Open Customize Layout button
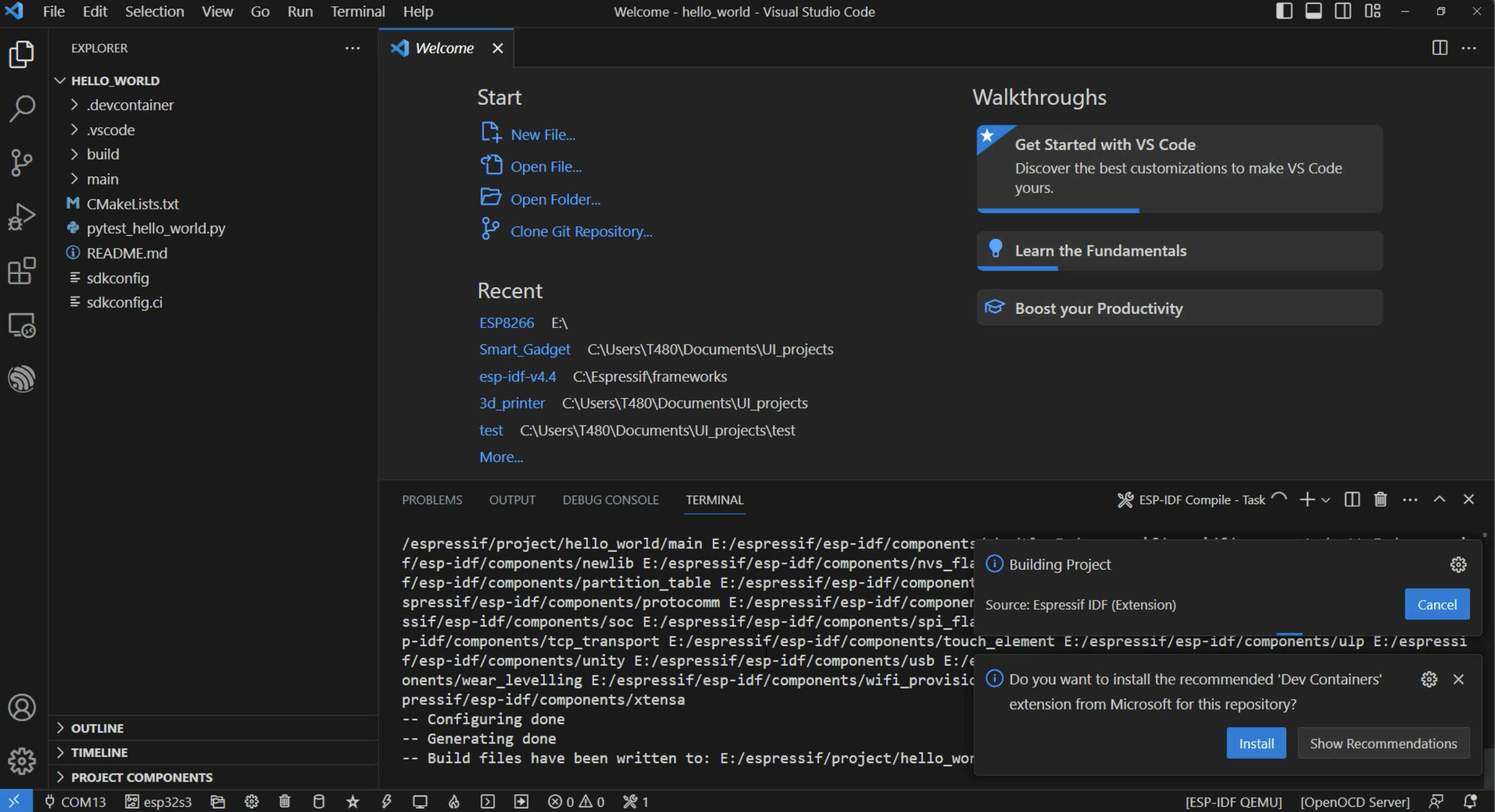1495x812 pixels. pos(1373,11)
